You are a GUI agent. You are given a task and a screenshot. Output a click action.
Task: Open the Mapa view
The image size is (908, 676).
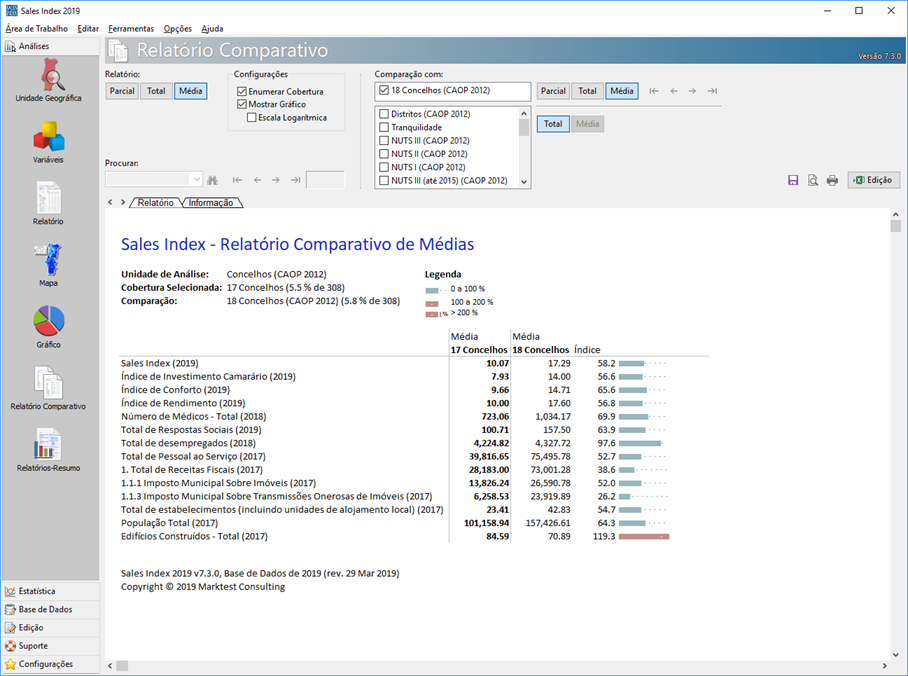[x=48, y=264]
